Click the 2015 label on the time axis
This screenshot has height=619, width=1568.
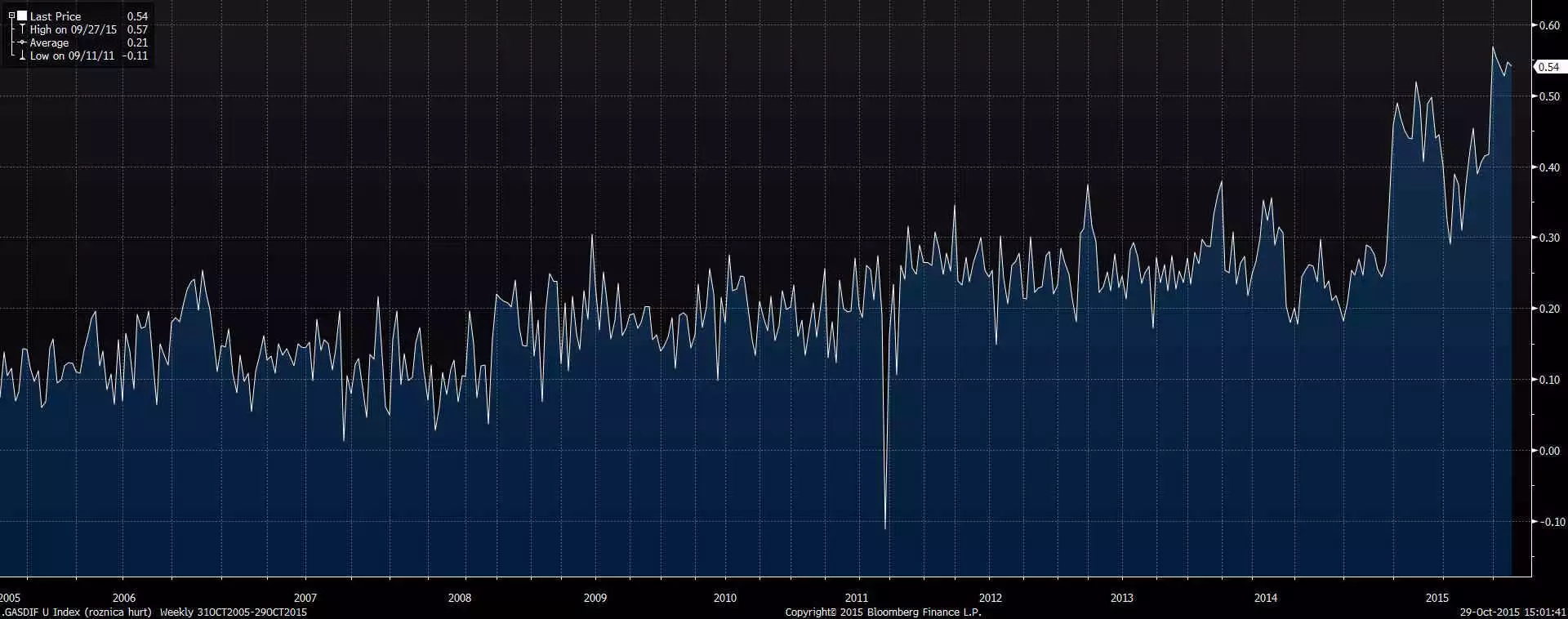tap(1437, 598)
